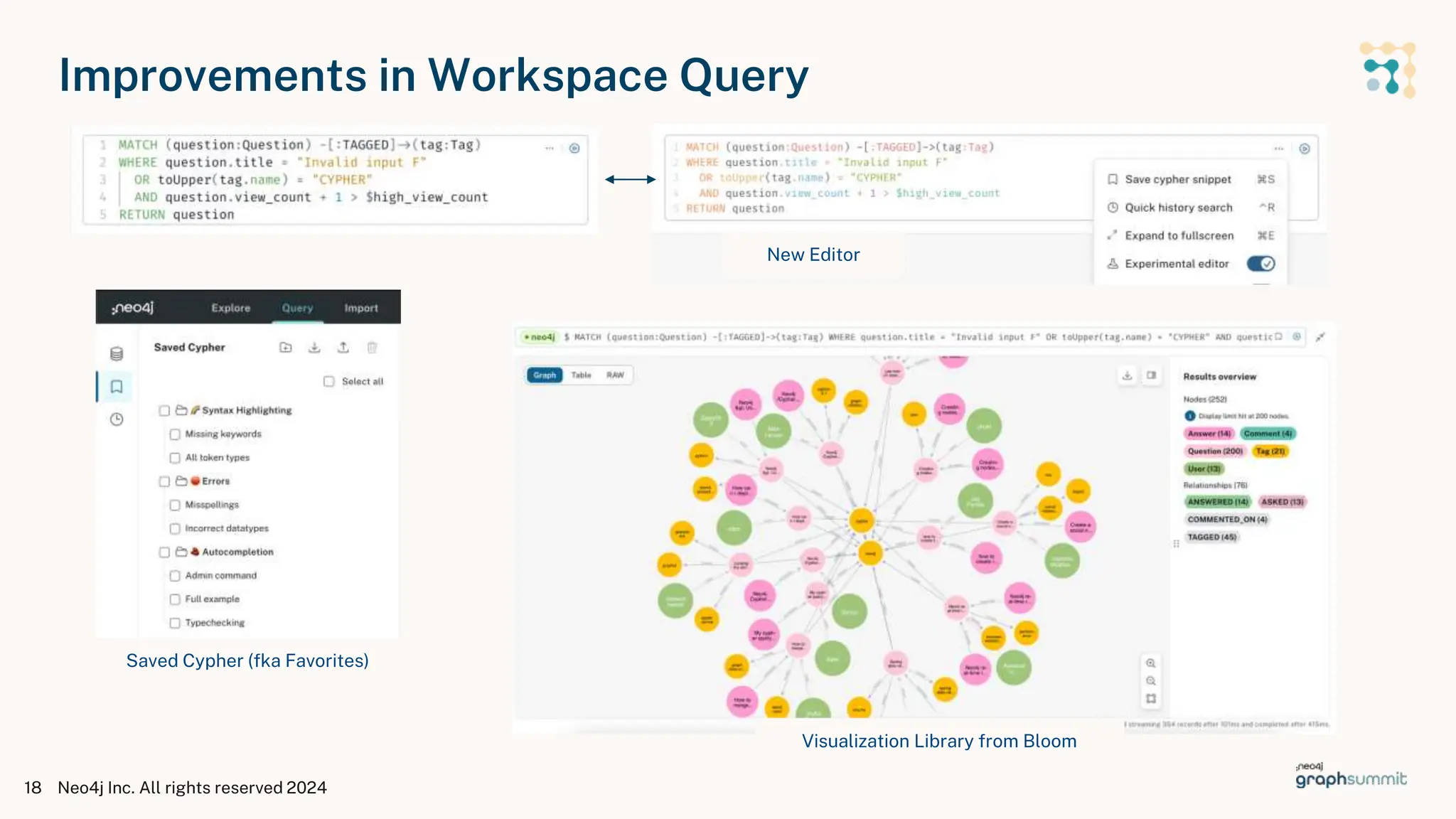Click the neo4j logo in the dark nav bar
Screen dimensions: 1456x819
(132, 307)
